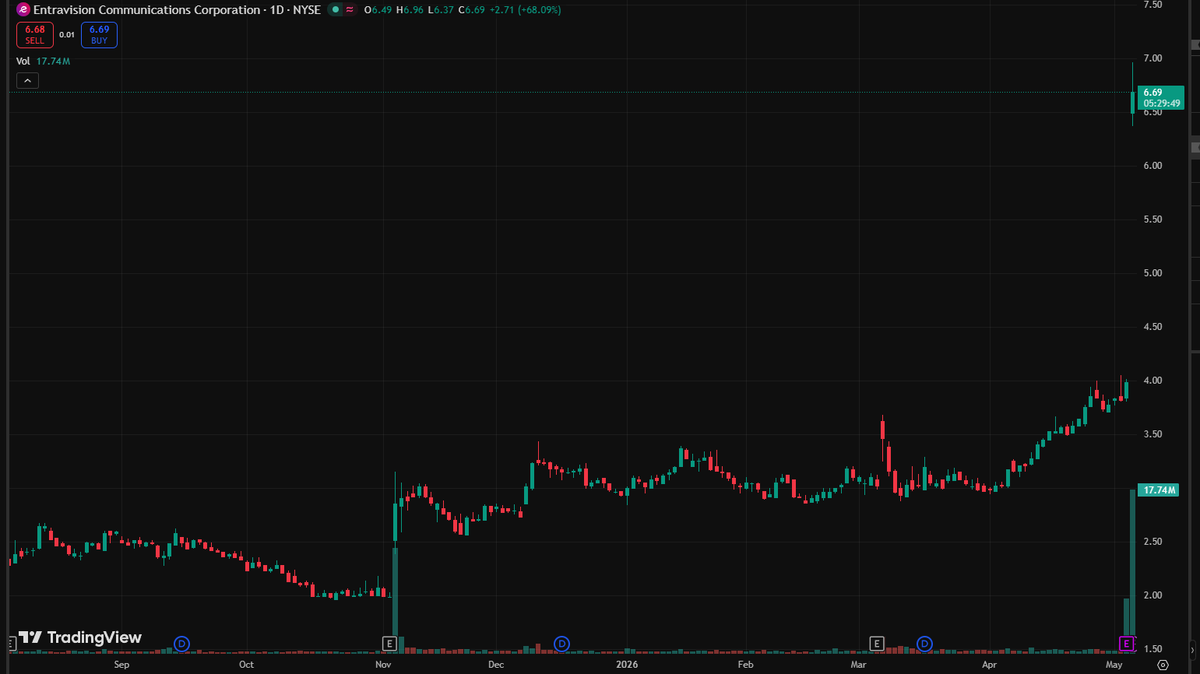
Task: Click the 6.68 SELL button
Action: pos(35,35)
